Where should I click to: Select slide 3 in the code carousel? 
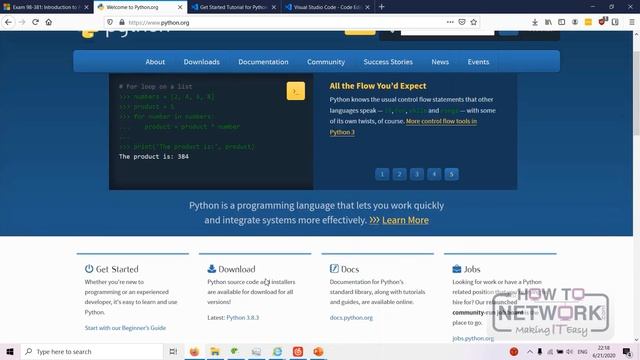(x=417, y=174)
